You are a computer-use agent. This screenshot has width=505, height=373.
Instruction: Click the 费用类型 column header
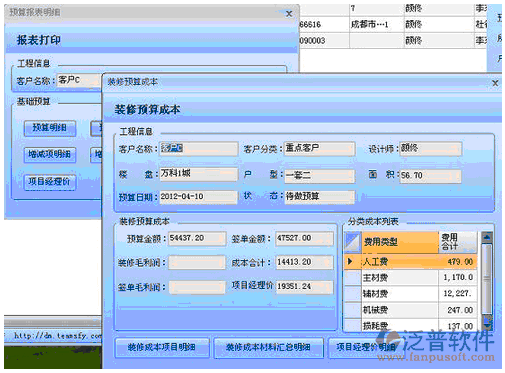coord(400,242)
